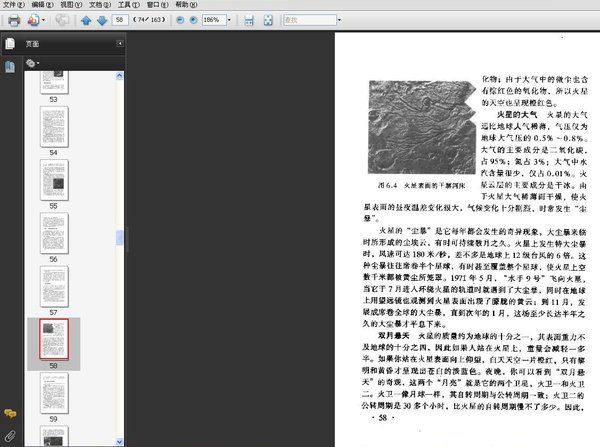This screenshot has width=600, height=447.
Task: Go to previous page with up arrow
Action: pos(85,20)
